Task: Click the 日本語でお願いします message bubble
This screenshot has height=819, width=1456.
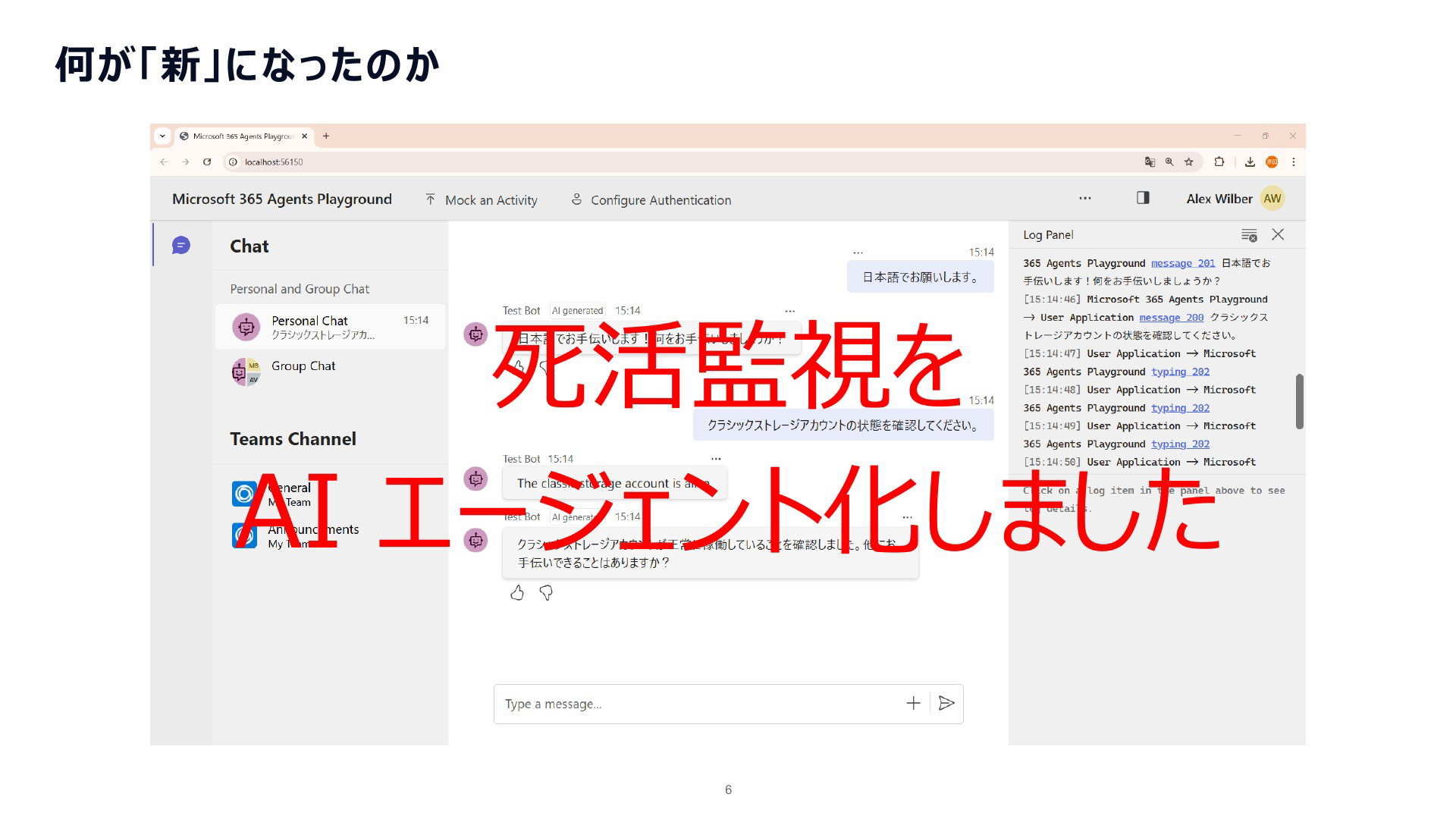Action: (x=921, y=278)
